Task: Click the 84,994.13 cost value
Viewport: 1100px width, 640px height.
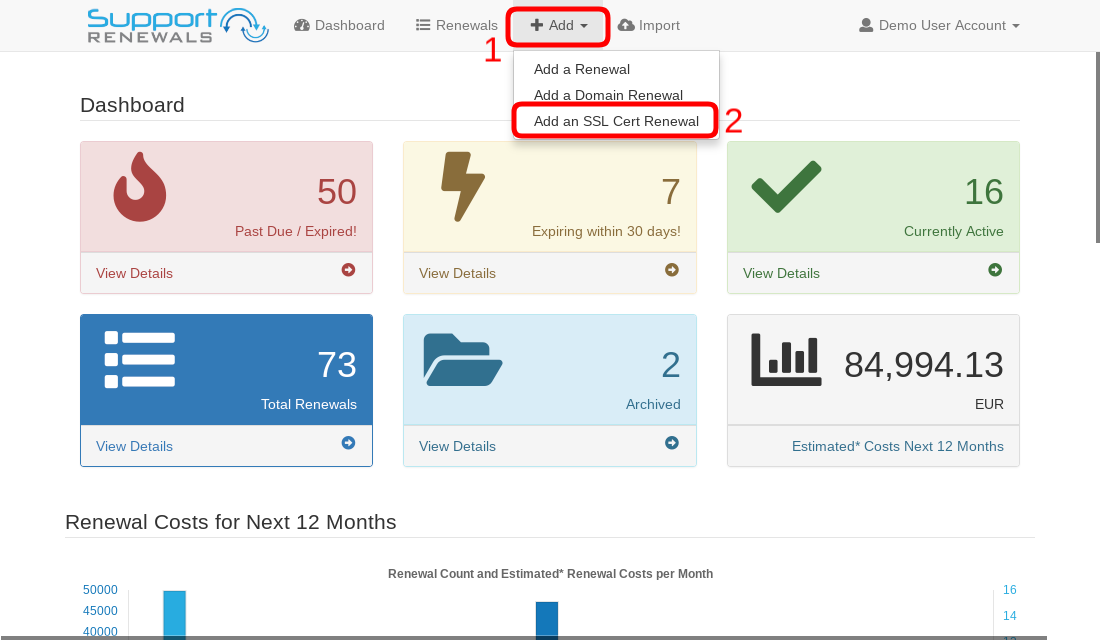Action: coord(923,365)
